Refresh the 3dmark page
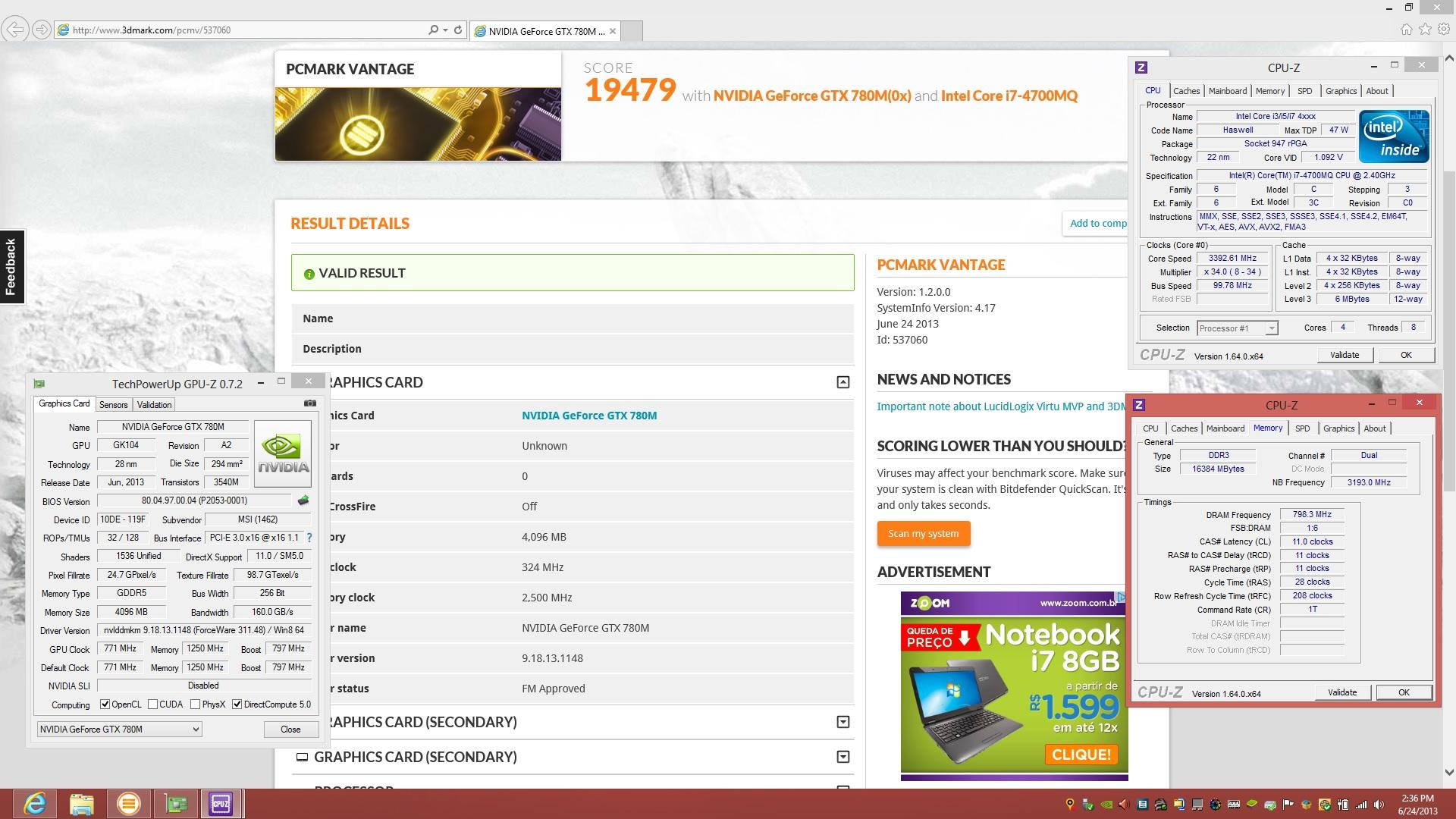 [x=457, y=30]
